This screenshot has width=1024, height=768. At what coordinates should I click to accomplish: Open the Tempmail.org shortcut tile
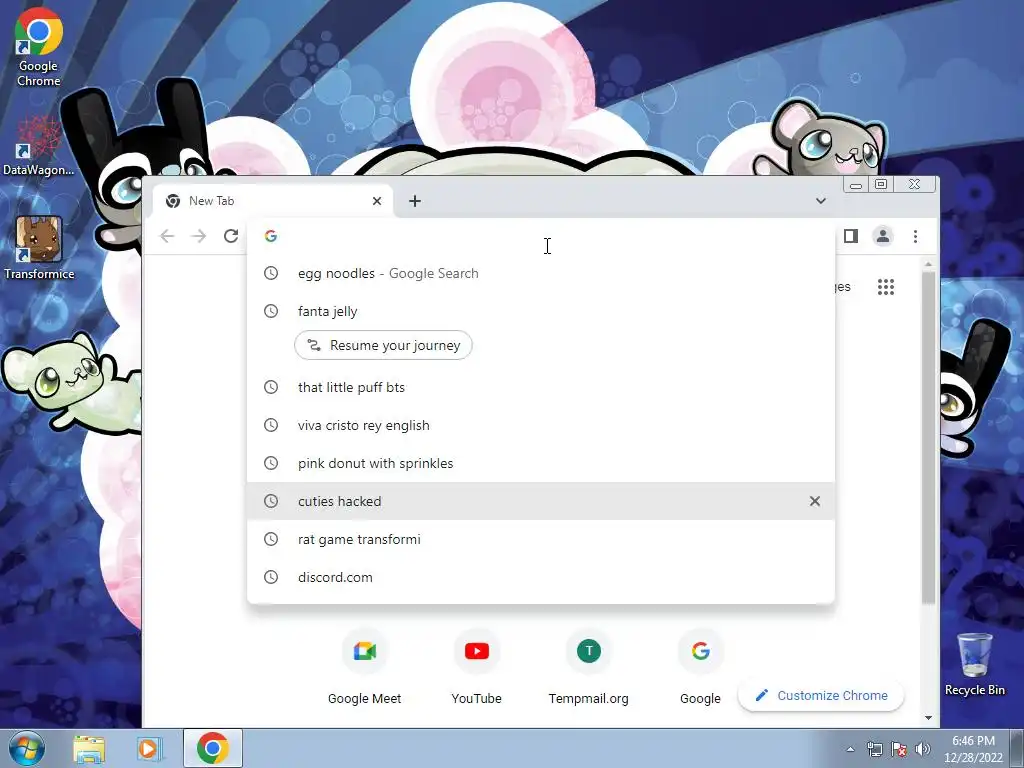[588, 667]
